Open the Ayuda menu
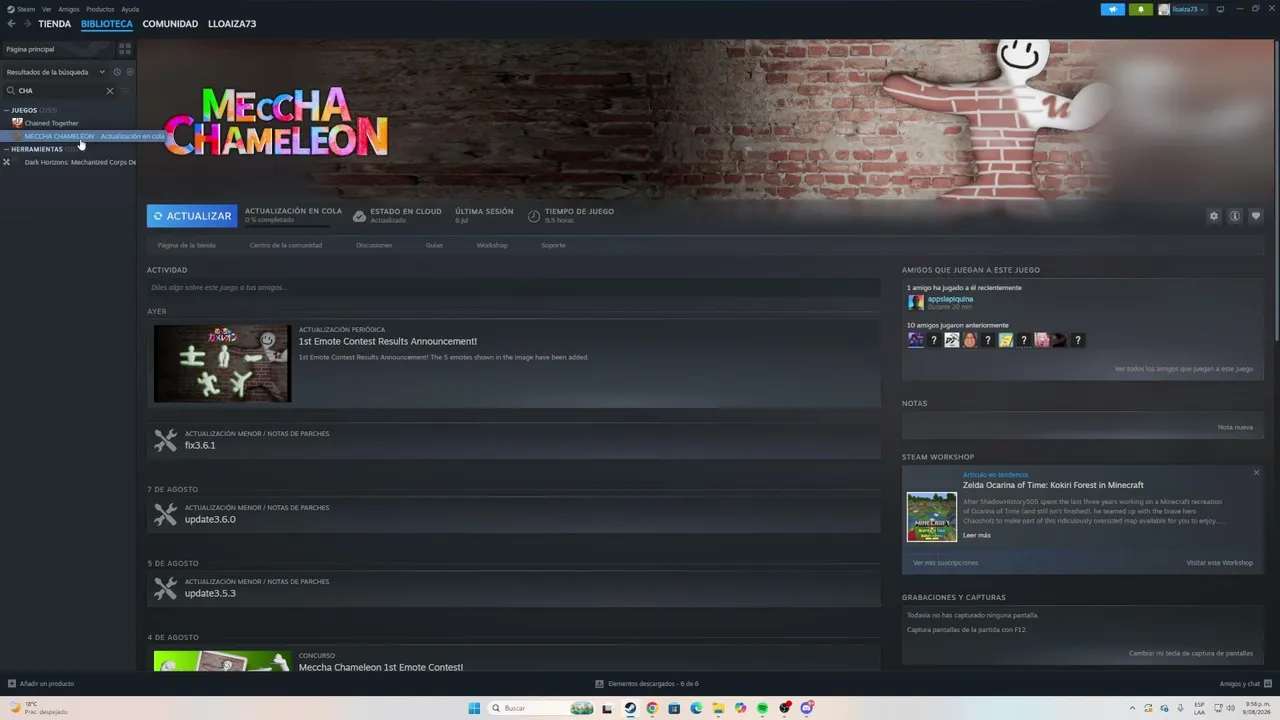Screen dimensions: 1280x720 pos(130,9)
